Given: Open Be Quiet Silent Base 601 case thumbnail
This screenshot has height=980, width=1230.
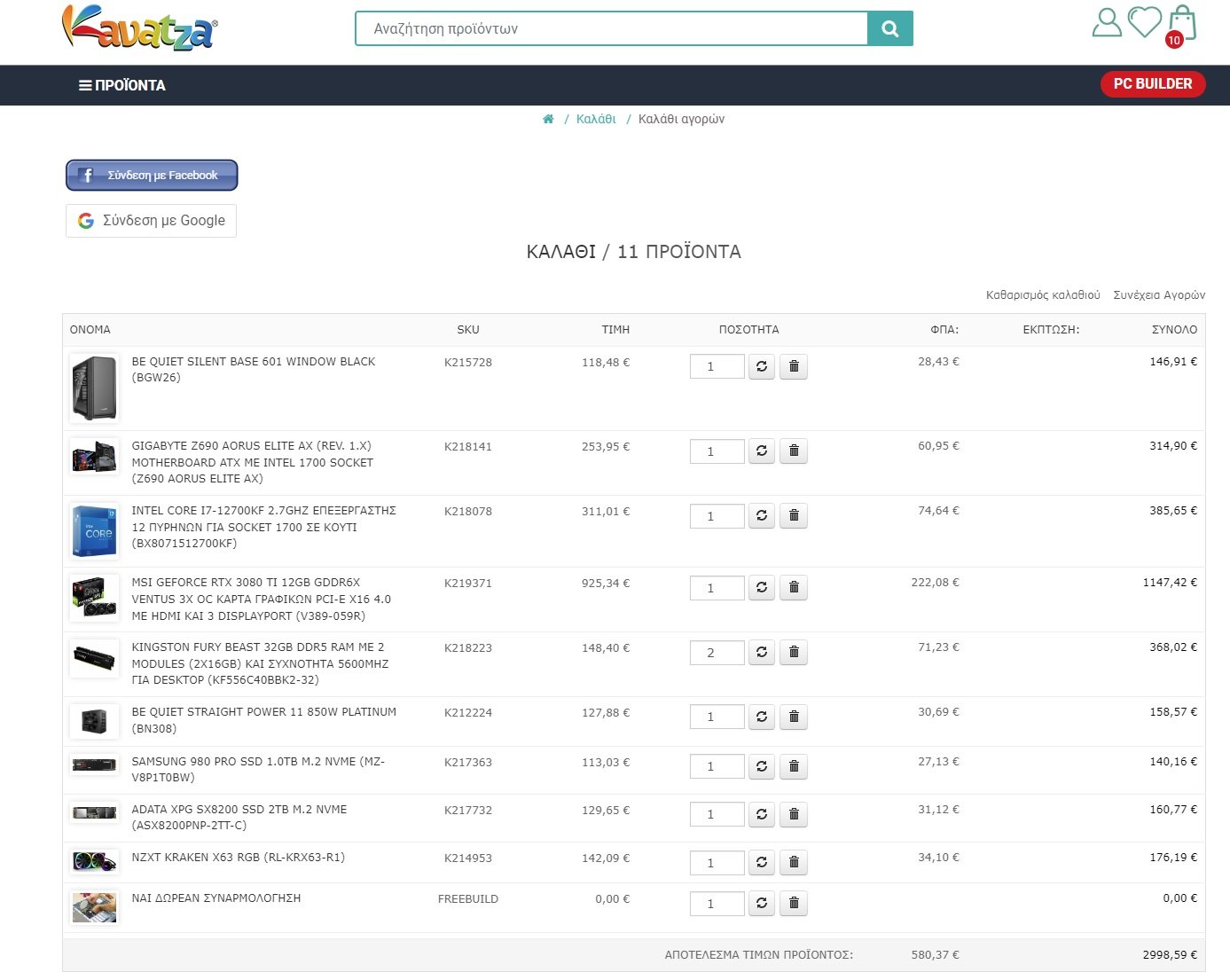Looking at the screenshot, I should pyautogui.click(x=94, y=388).
